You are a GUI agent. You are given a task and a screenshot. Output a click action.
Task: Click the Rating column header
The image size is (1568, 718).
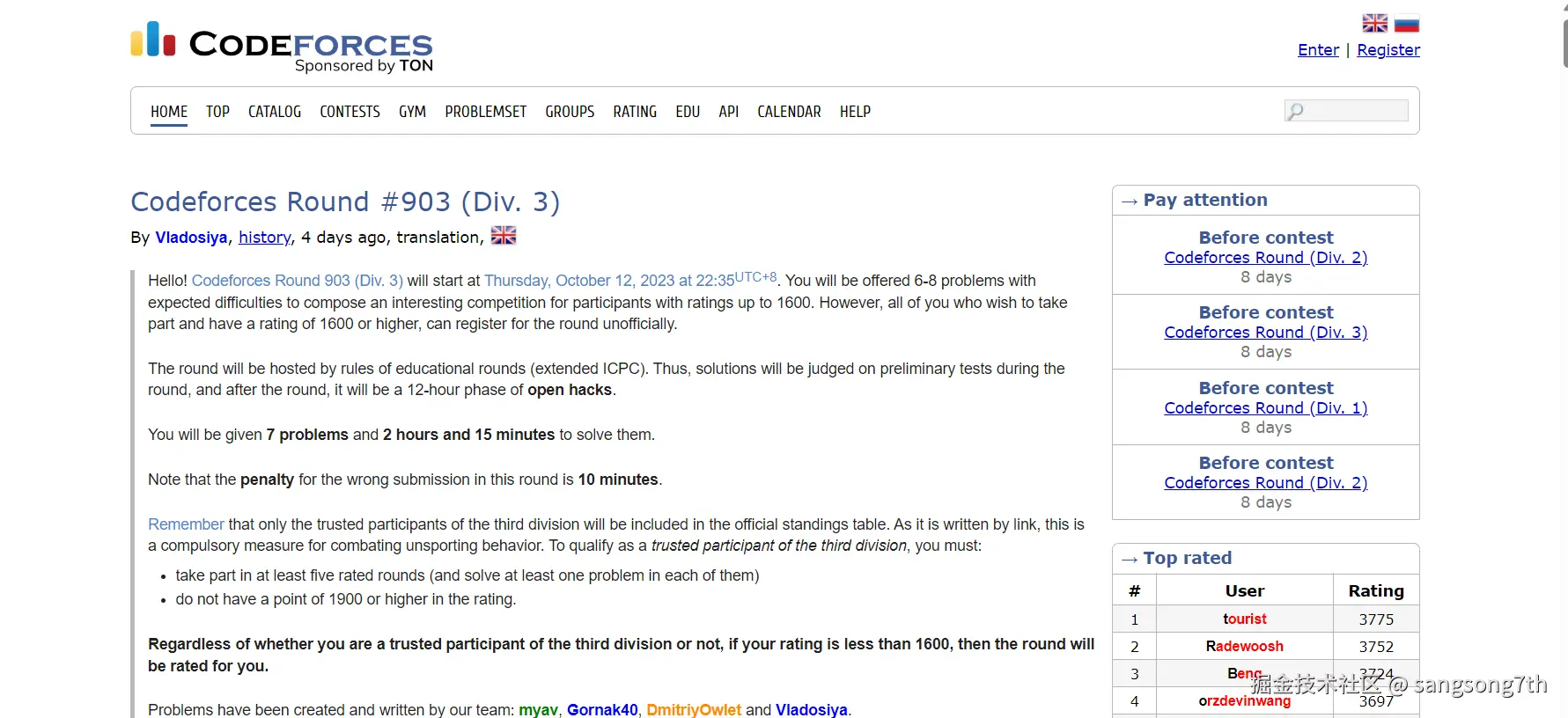pyautogui.click(x=1376, y=591)
